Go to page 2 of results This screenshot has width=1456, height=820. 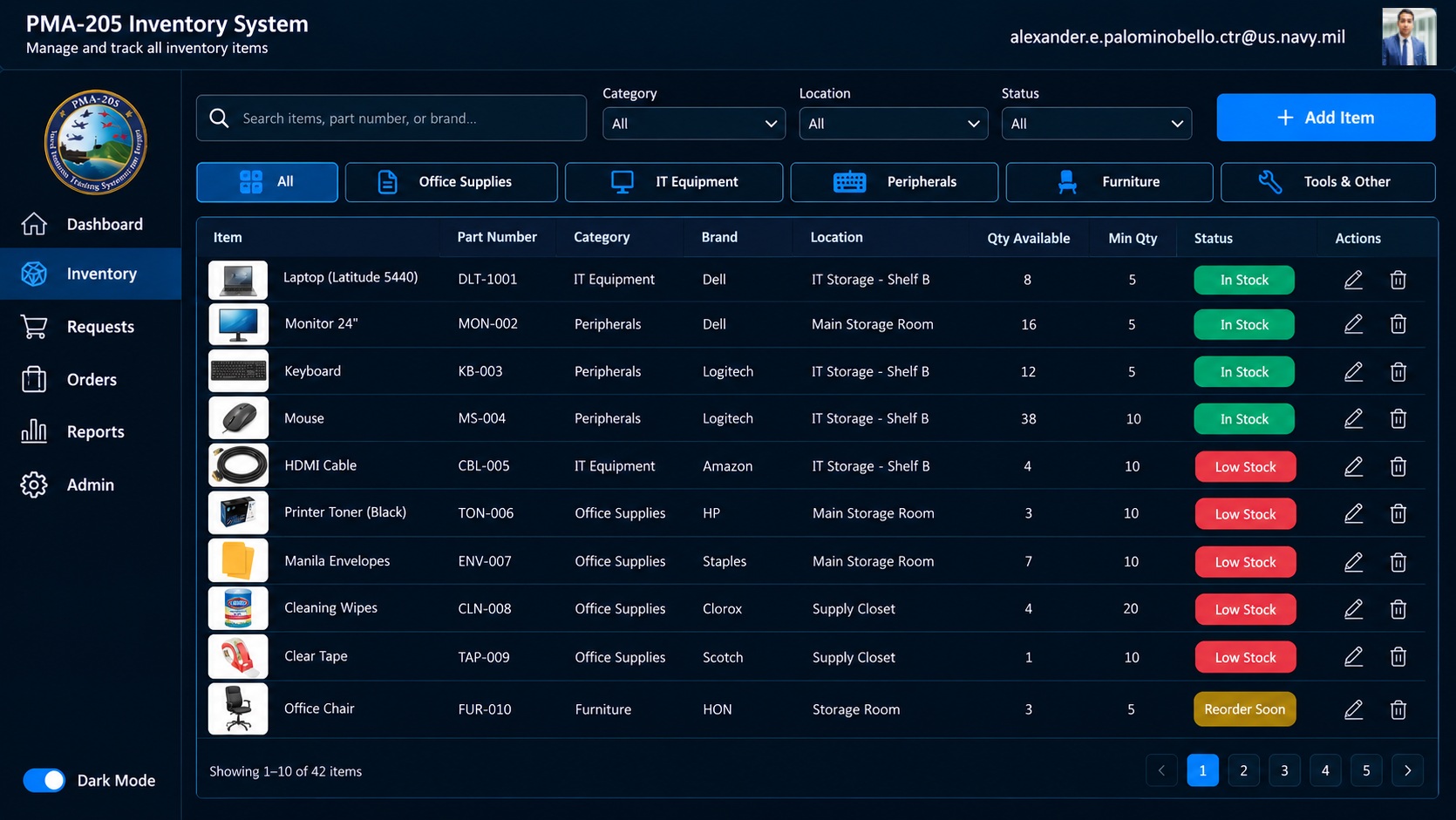1243,770
